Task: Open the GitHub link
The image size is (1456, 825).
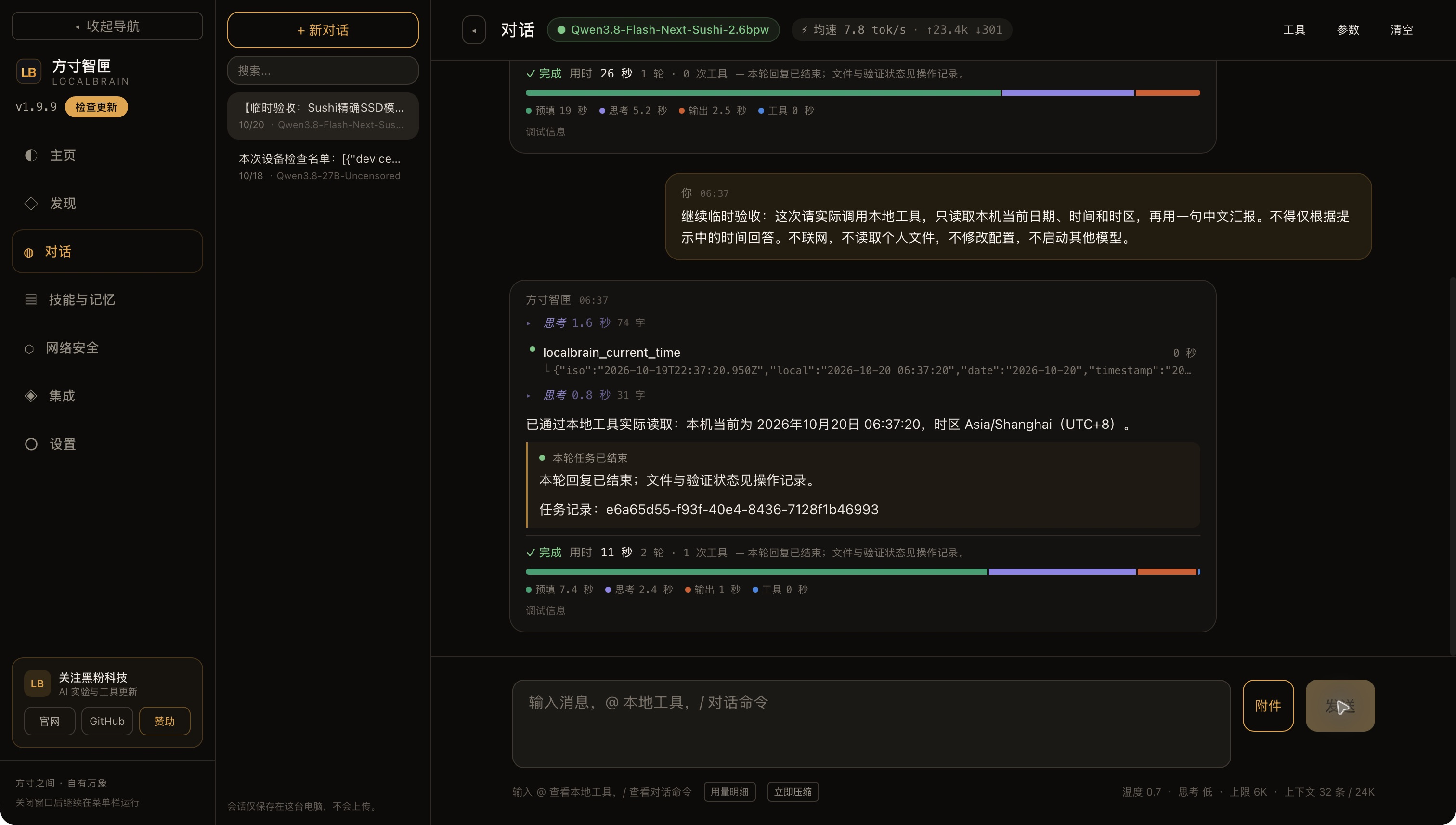Action: pos(107,722)
